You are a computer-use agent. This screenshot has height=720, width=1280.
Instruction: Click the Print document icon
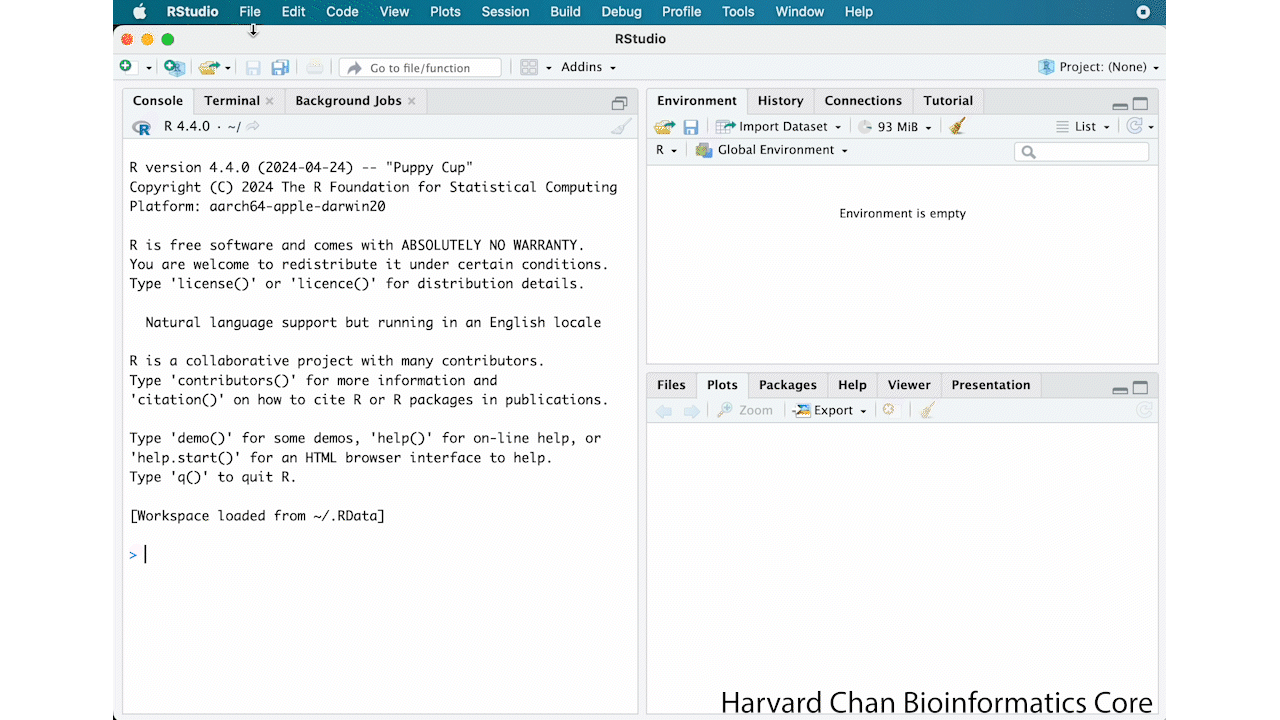315,67
